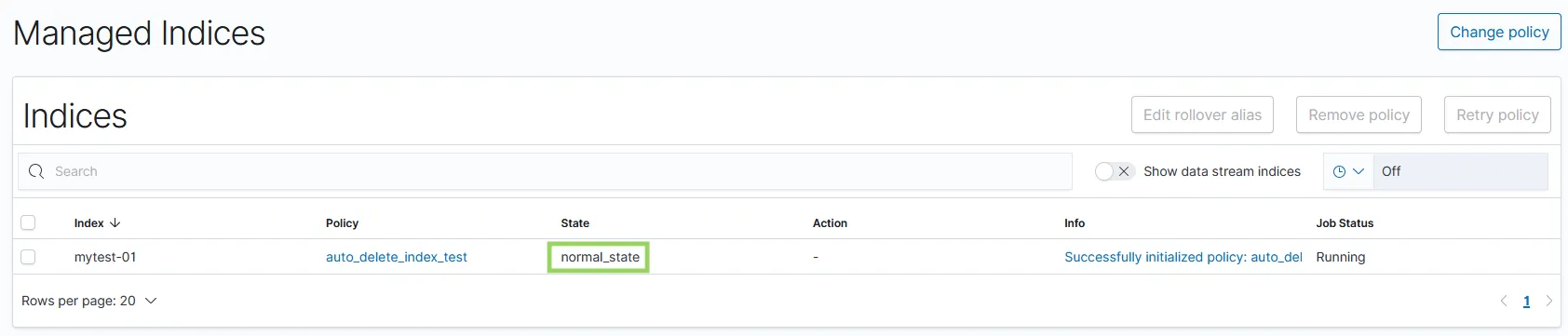Toggle Show data stream indices switch

click(x=1115, y=171)
